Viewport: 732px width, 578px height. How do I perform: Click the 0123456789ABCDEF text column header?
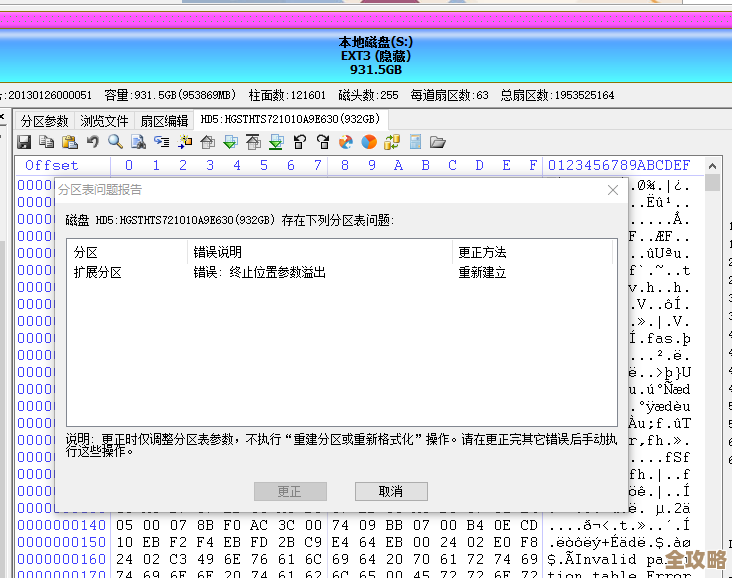click(x=619, y=165)
